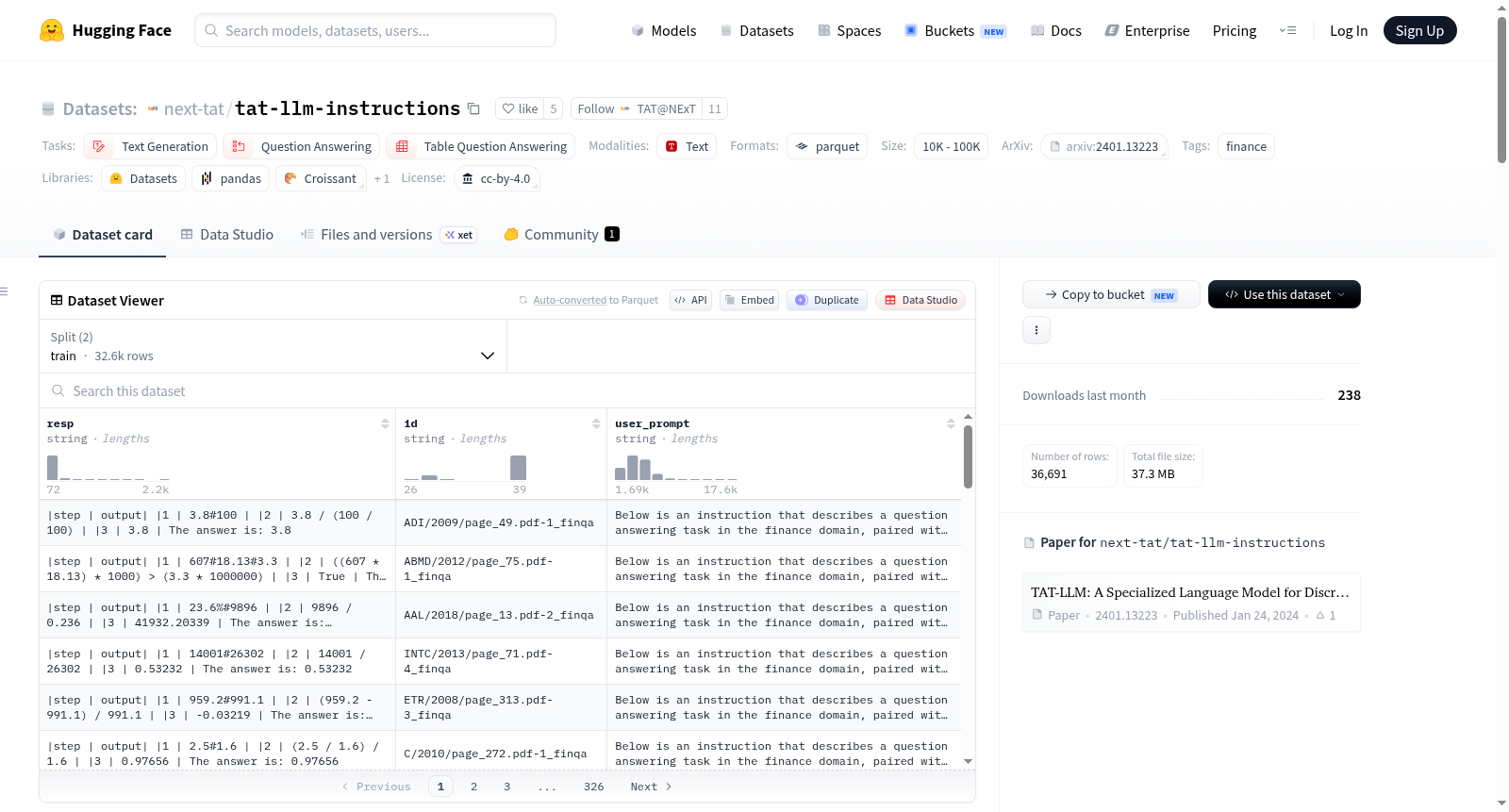Click the Embed button
The image size is (1509, 812).
coord(749,300)
